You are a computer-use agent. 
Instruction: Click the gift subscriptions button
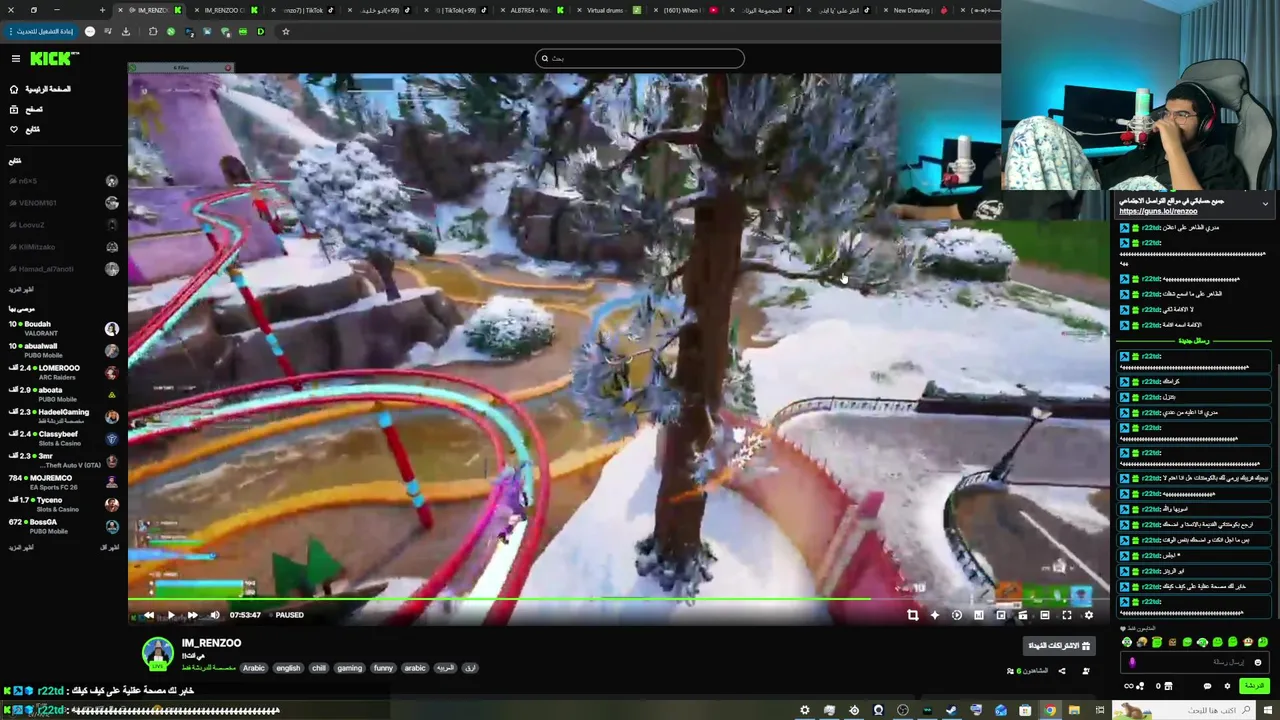coord(1059,646)
